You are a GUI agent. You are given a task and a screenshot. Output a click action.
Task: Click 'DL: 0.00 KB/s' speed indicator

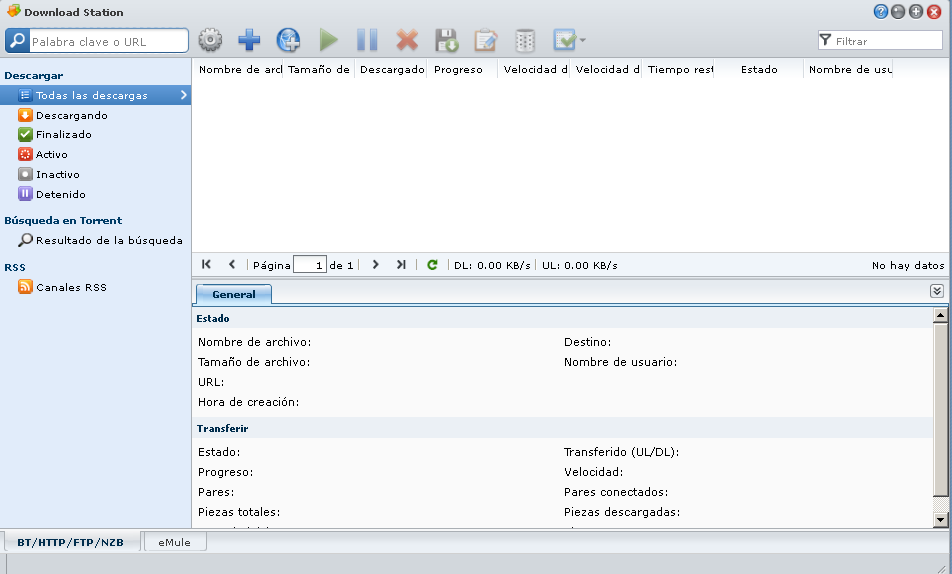pyautogui.click(x=492, y=265)
